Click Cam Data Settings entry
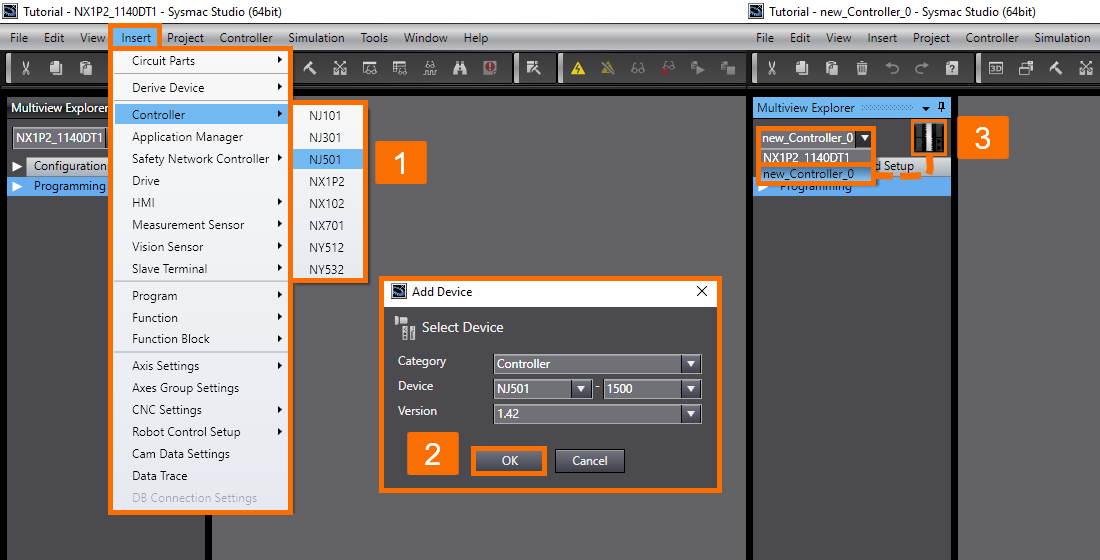The height and width of the screenshot is (560, 1100). pos(201,454)
